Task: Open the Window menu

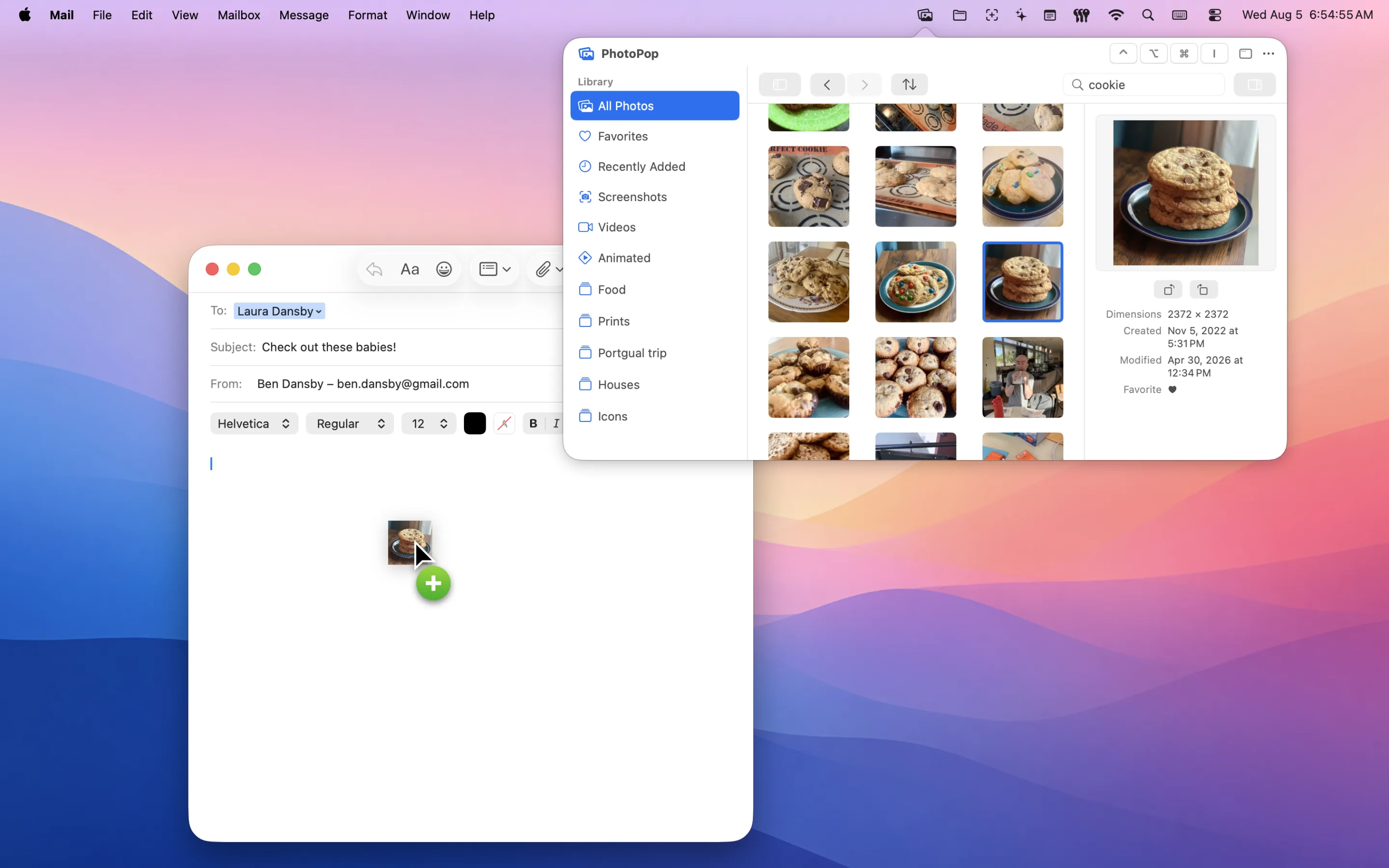Action: 428,15
